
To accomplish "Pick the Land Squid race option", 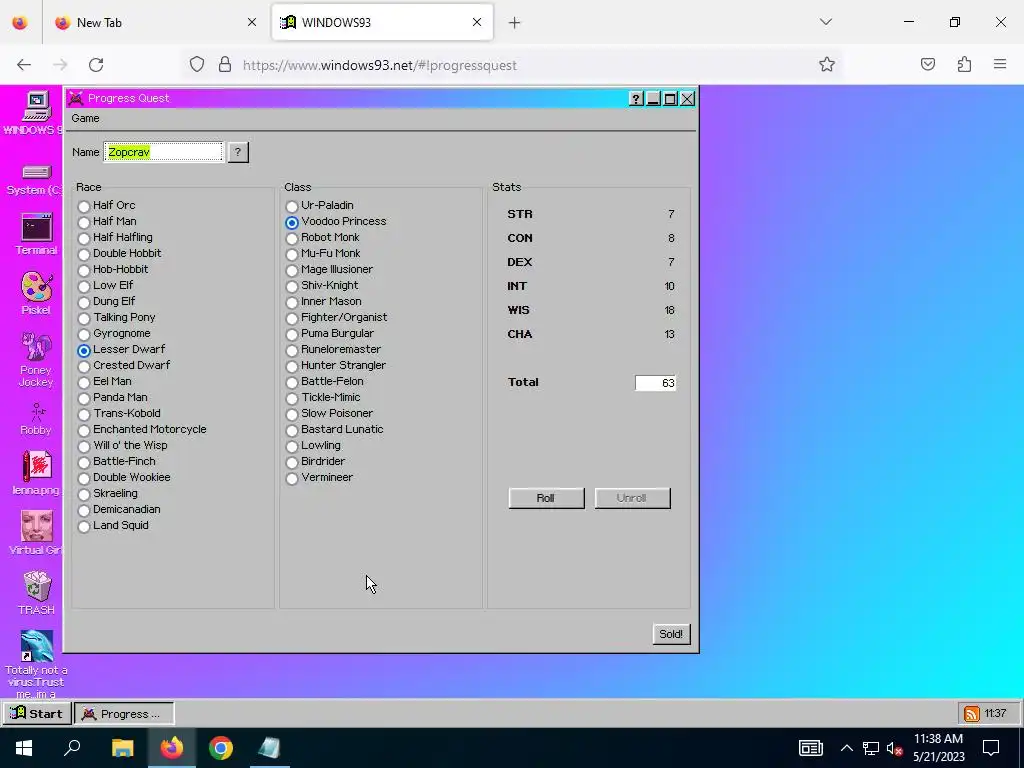I will point(84,526).
